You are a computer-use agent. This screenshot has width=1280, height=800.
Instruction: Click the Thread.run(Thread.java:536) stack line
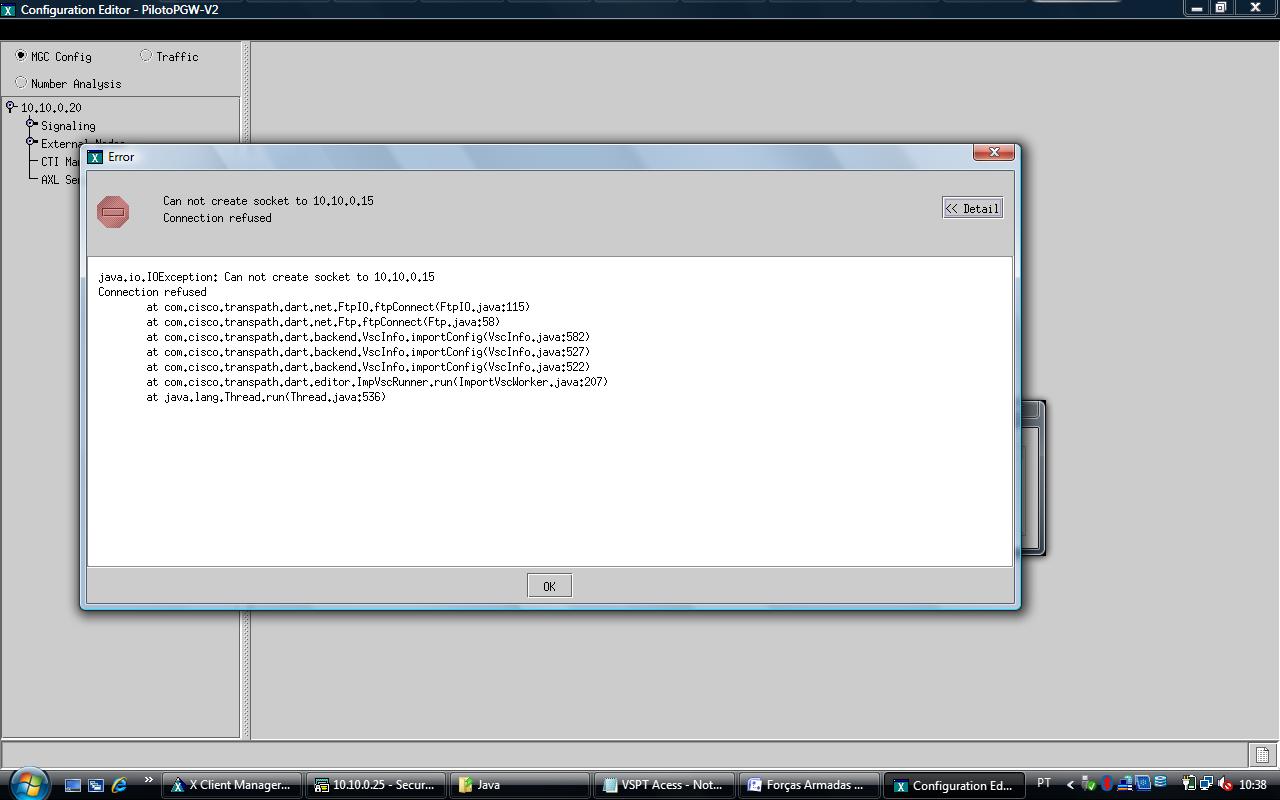[x=266, y=397]
